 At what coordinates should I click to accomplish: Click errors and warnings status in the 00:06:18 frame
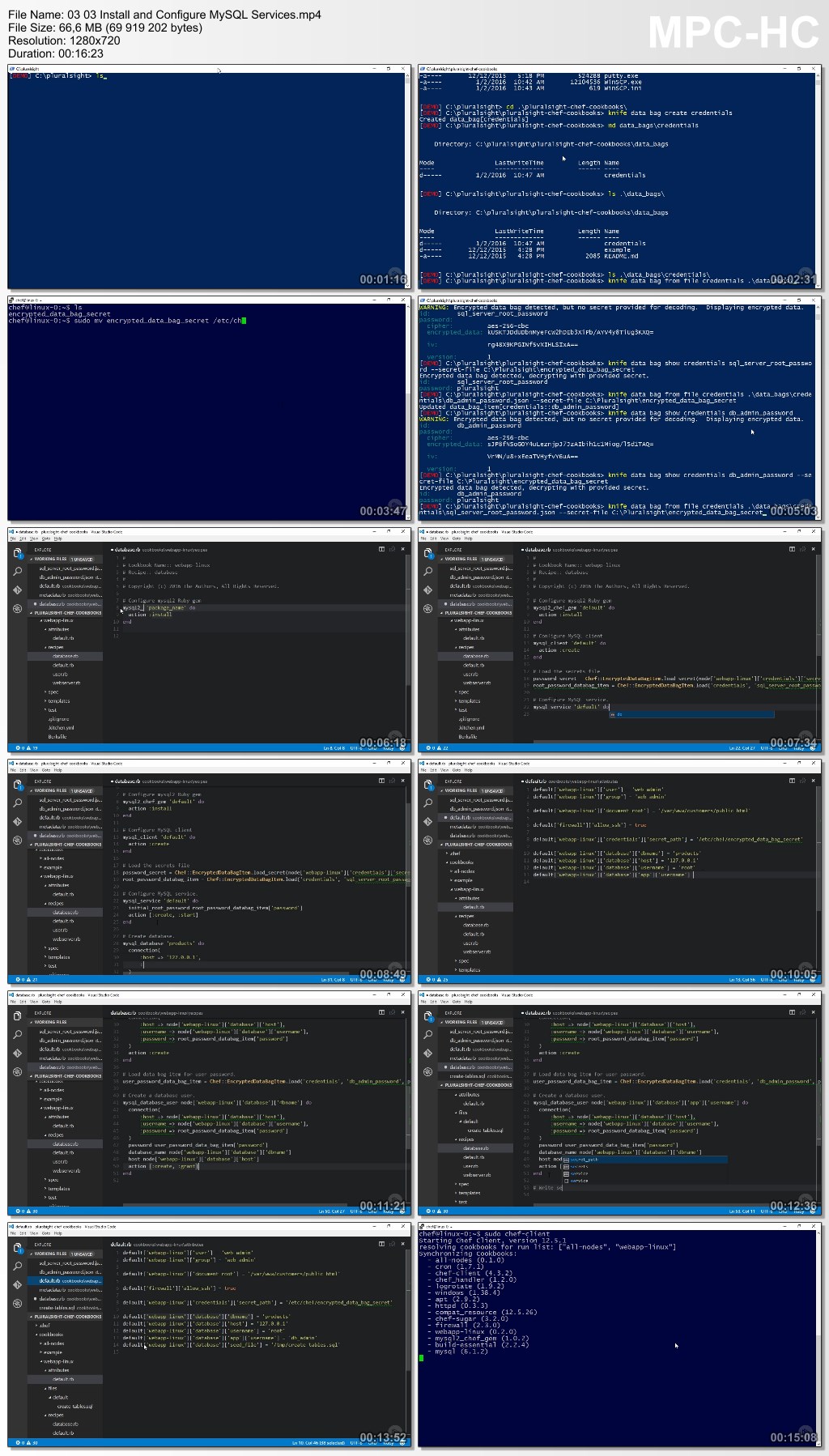[x=25, y=747]
